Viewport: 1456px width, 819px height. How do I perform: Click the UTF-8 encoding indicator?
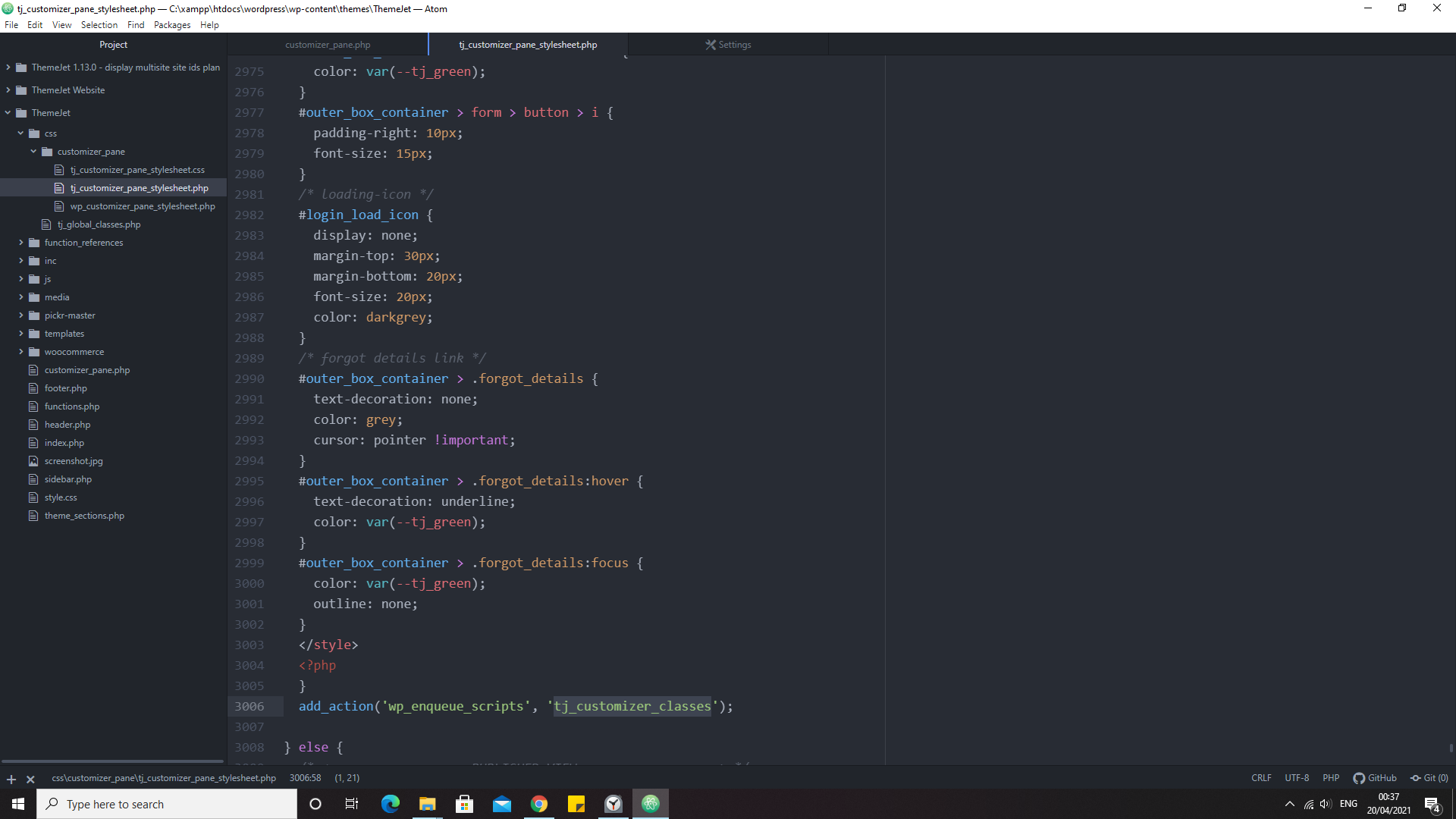point(1297,777)
